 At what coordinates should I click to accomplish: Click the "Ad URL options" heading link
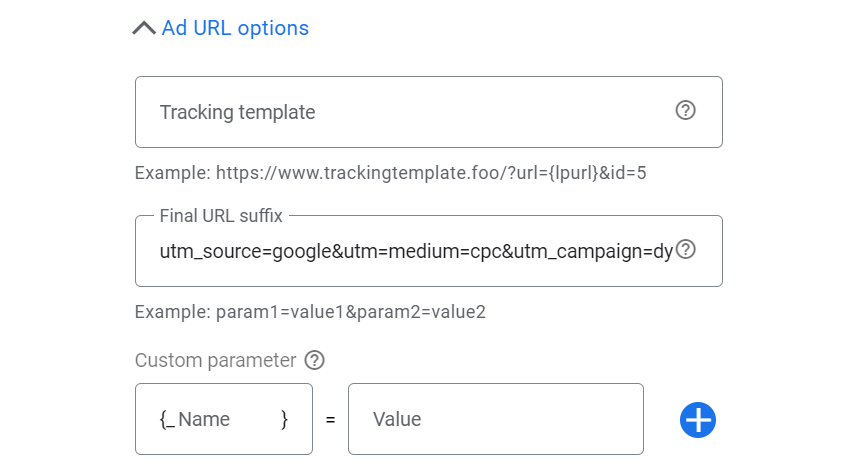tap(235, 28)
